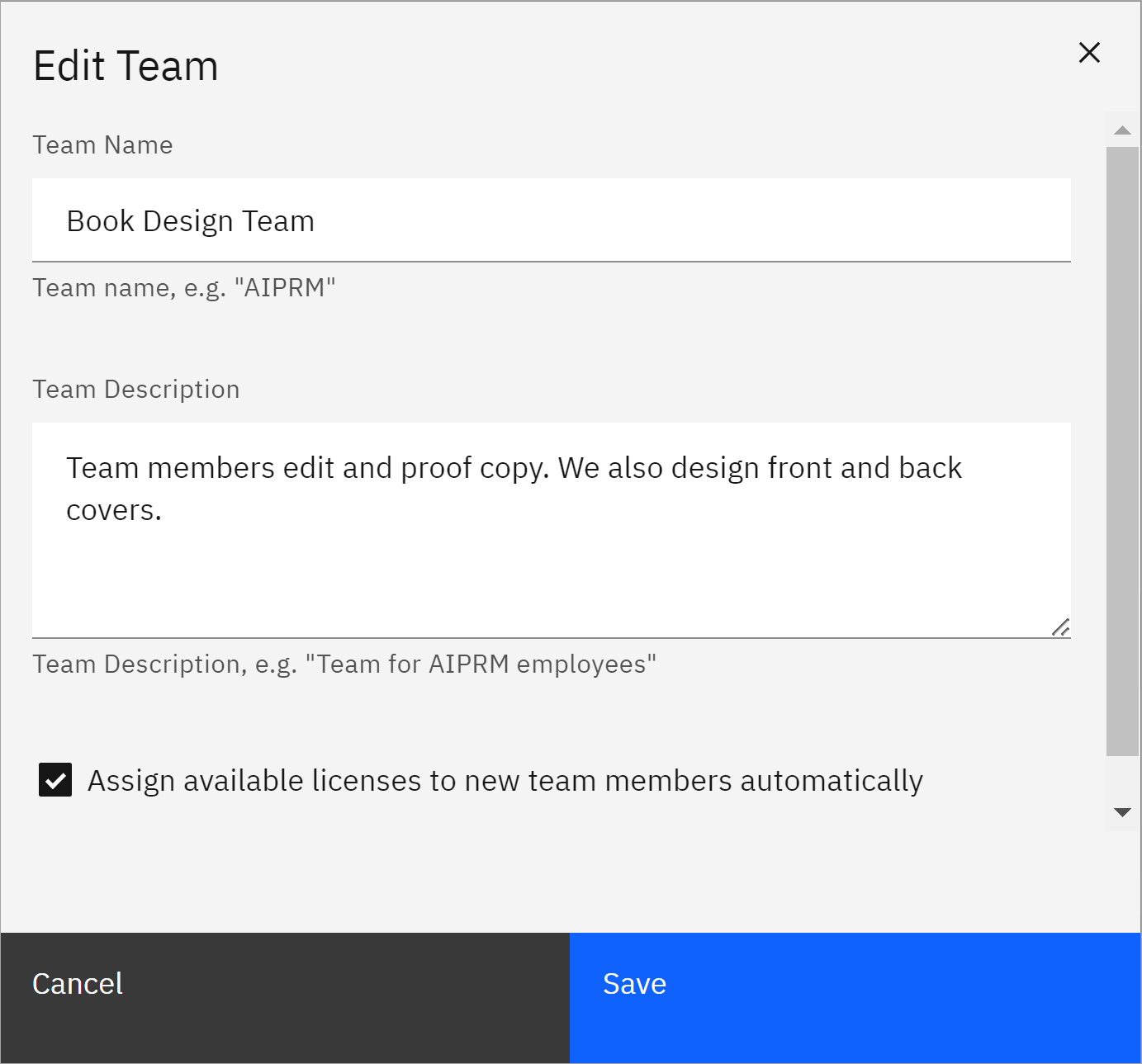
Task: Click the scrollbar up arrow
Action: [1121, 130]
